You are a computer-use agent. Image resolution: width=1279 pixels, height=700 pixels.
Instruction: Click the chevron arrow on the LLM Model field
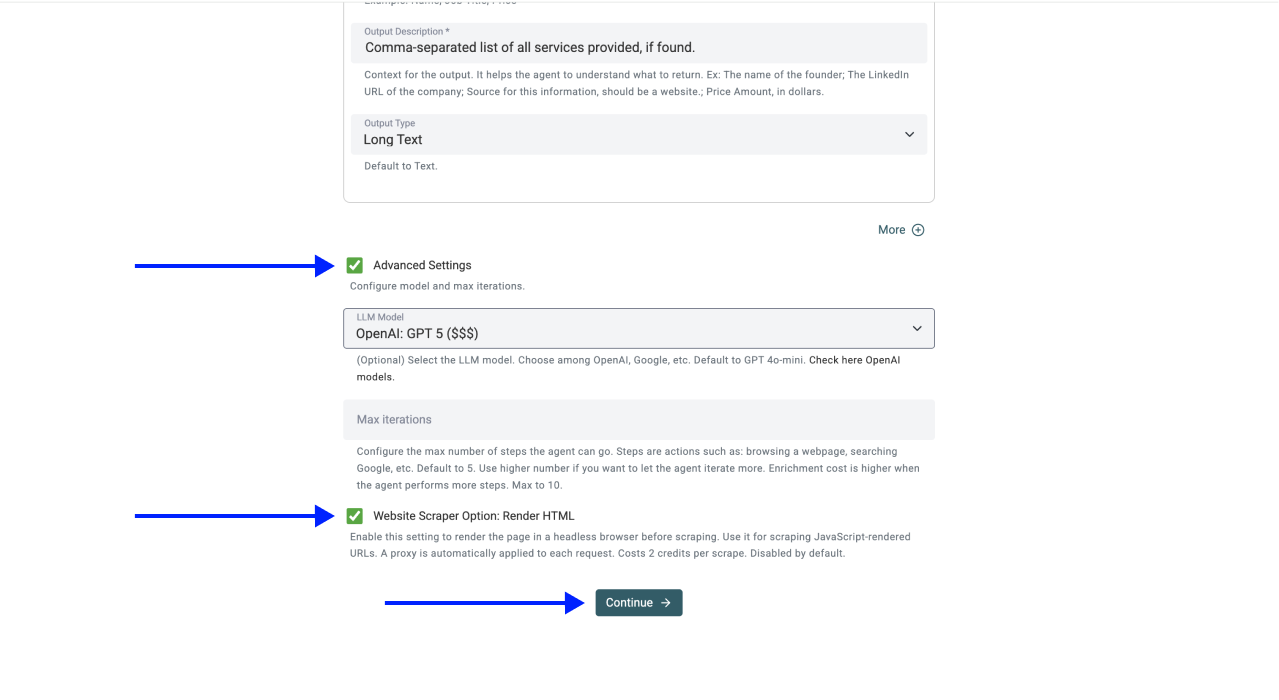click(x=916, y=328)
